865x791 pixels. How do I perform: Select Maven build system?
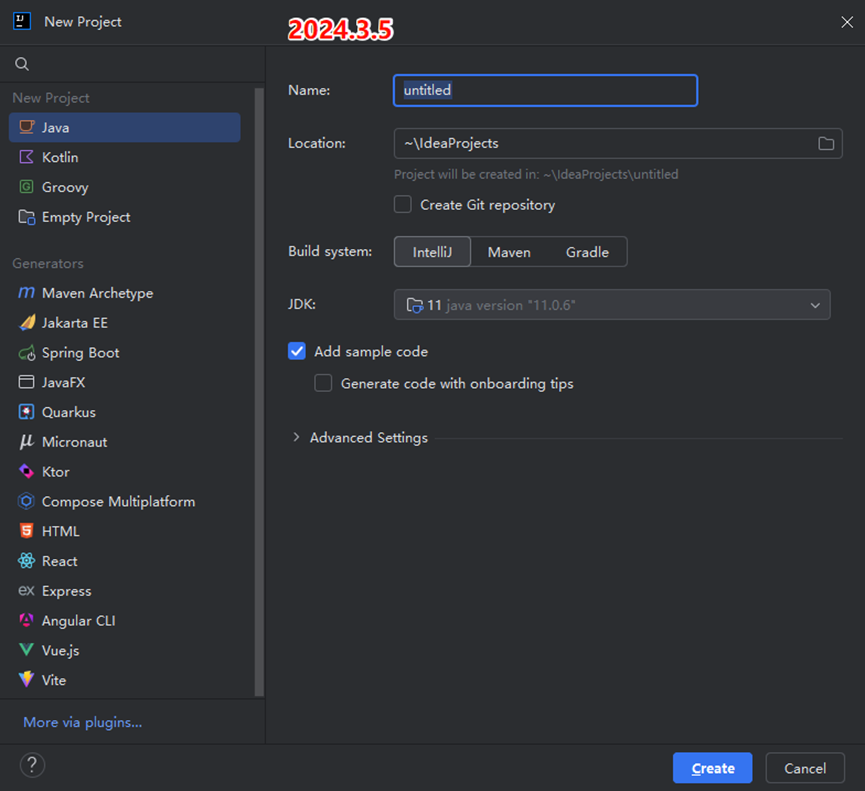(x=509, y=252)
